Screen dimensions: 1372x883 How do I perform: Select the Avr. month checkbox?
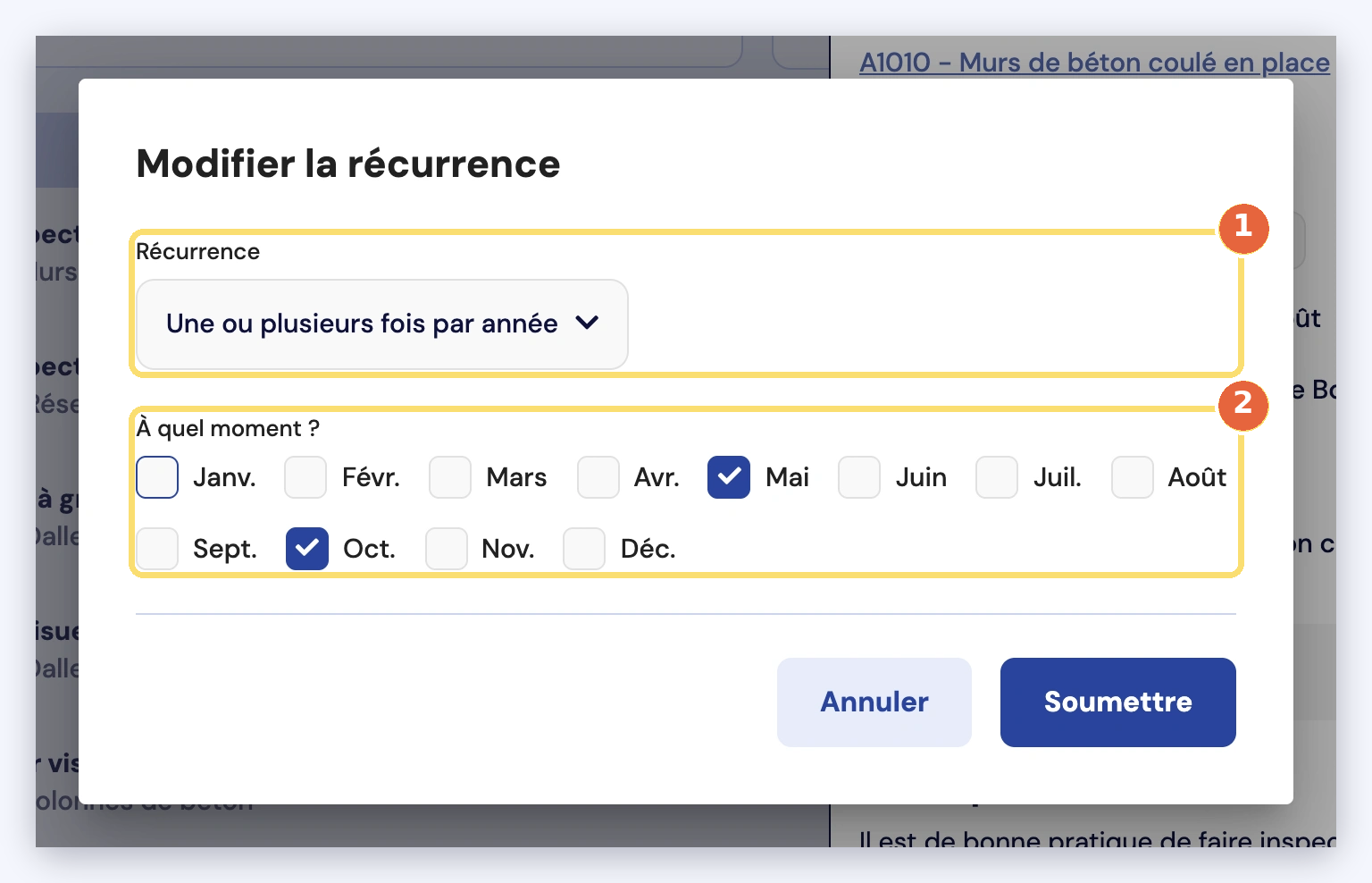598,477
